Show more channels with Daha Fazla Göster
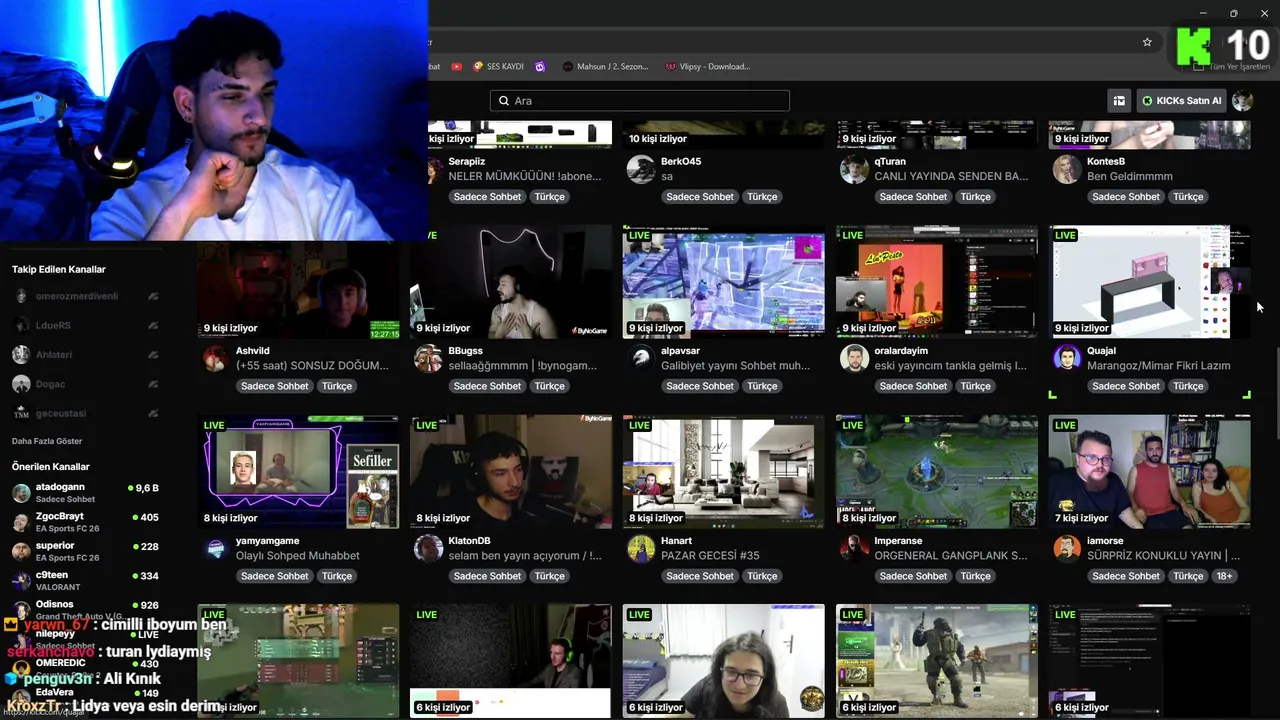The height and width of the screenshot is (720, 1280). point(47,441)
